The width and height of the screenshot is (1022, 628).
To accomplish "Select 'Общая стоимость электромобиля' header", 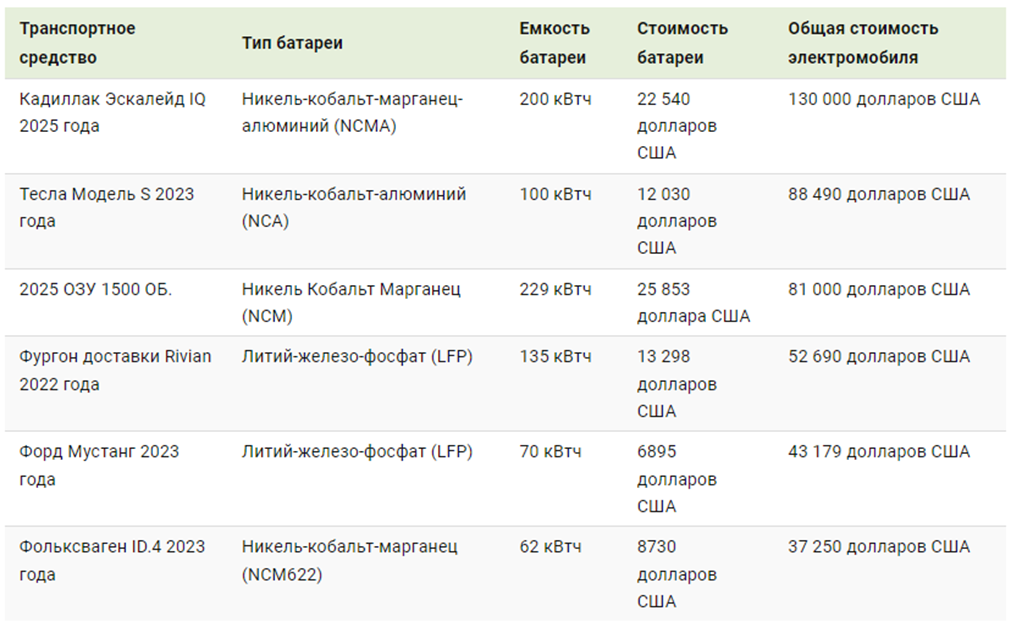I will 862,43.
